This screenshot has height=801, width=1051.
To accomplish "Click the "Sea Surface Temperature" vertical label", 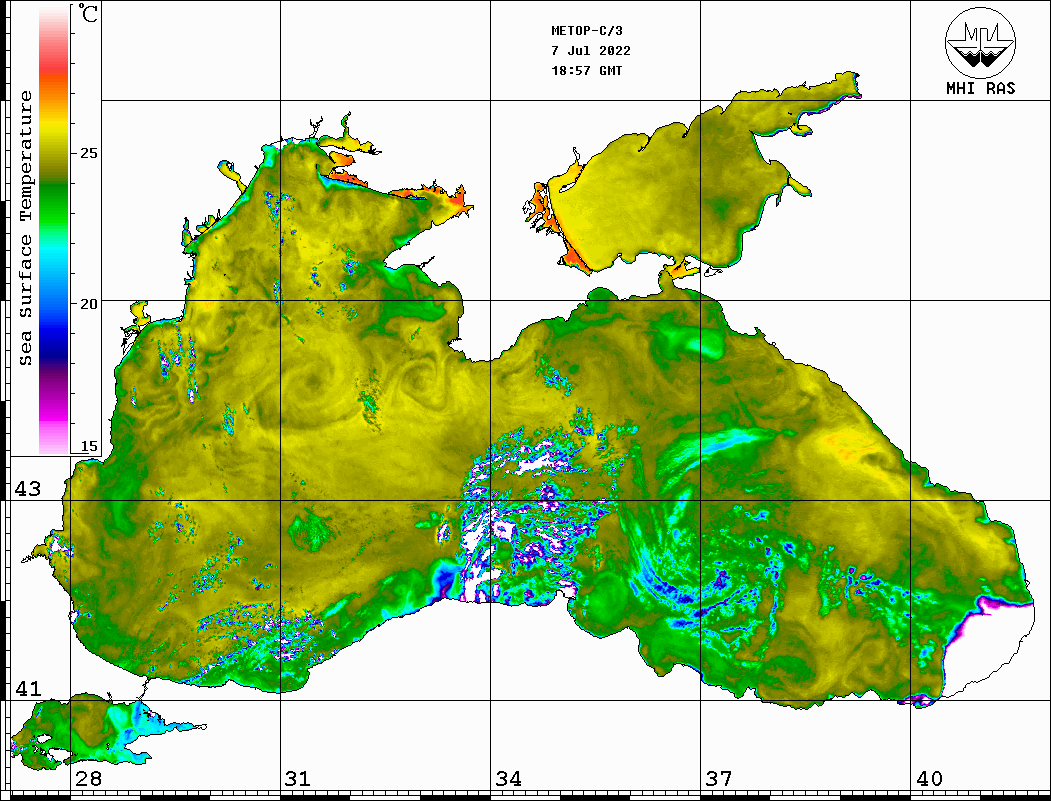I will [x=25, y=228].
